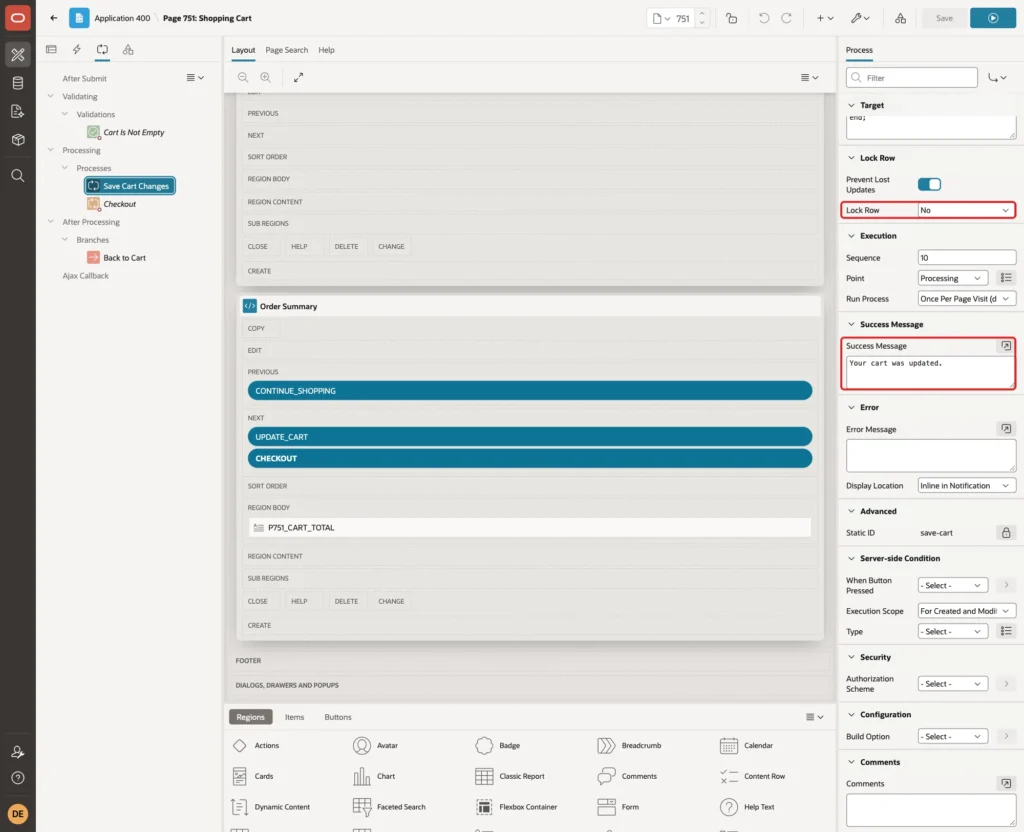
Task: Open the Run Process dropdown
Action: pyautogui.click(x=965, y=298)
